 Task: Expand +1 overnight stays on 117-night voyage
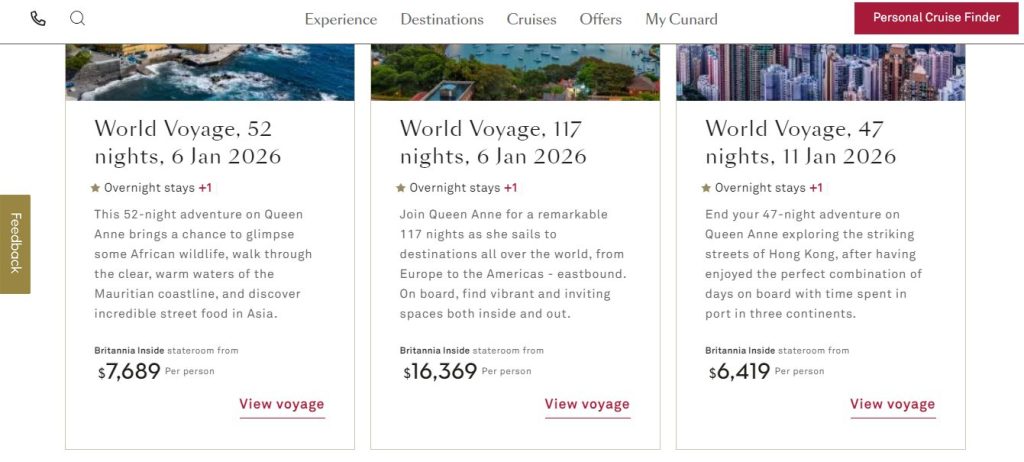[x=510, y=188]
